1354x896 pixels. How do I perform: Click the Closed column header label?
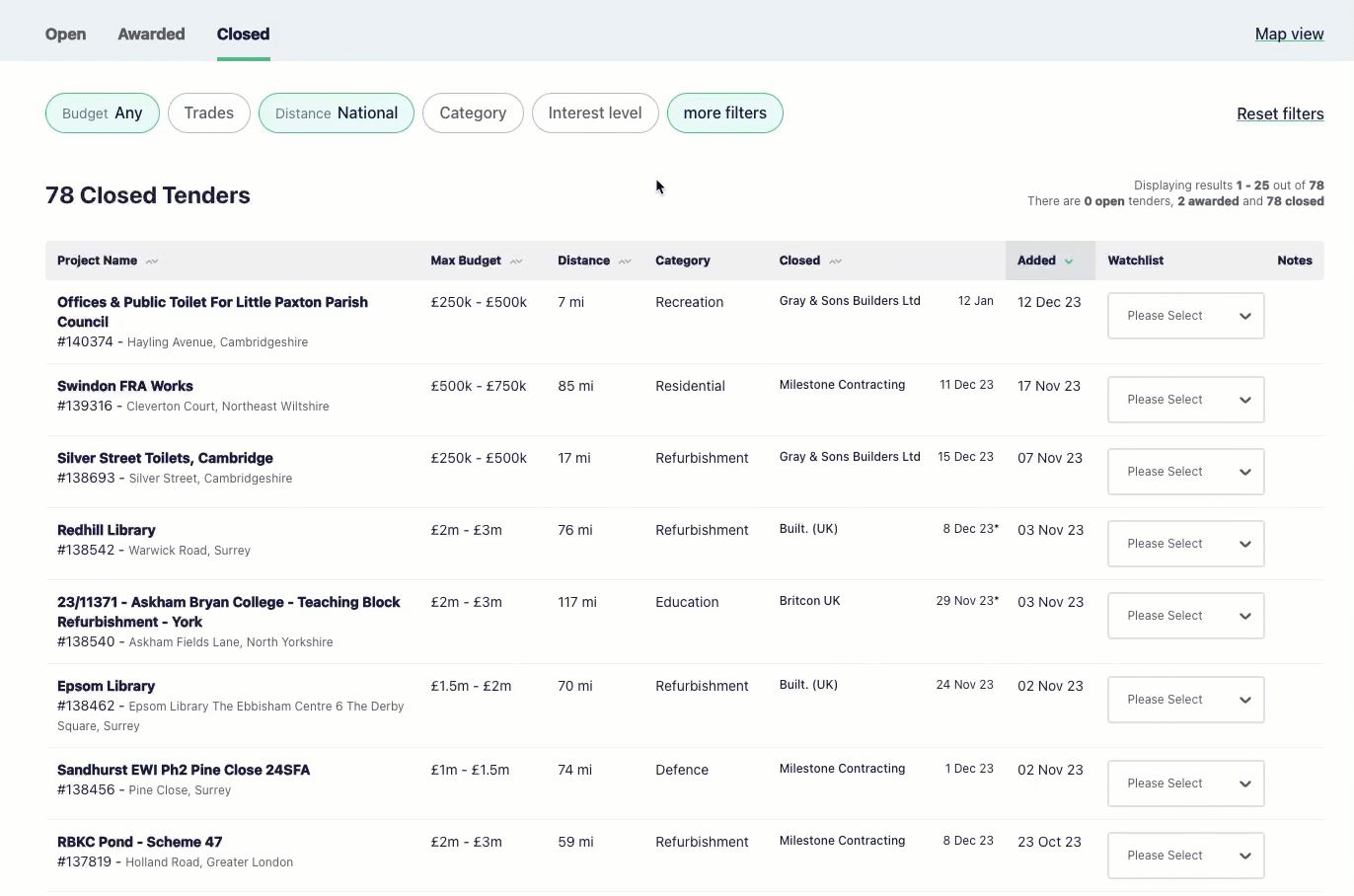coord(799,261)
